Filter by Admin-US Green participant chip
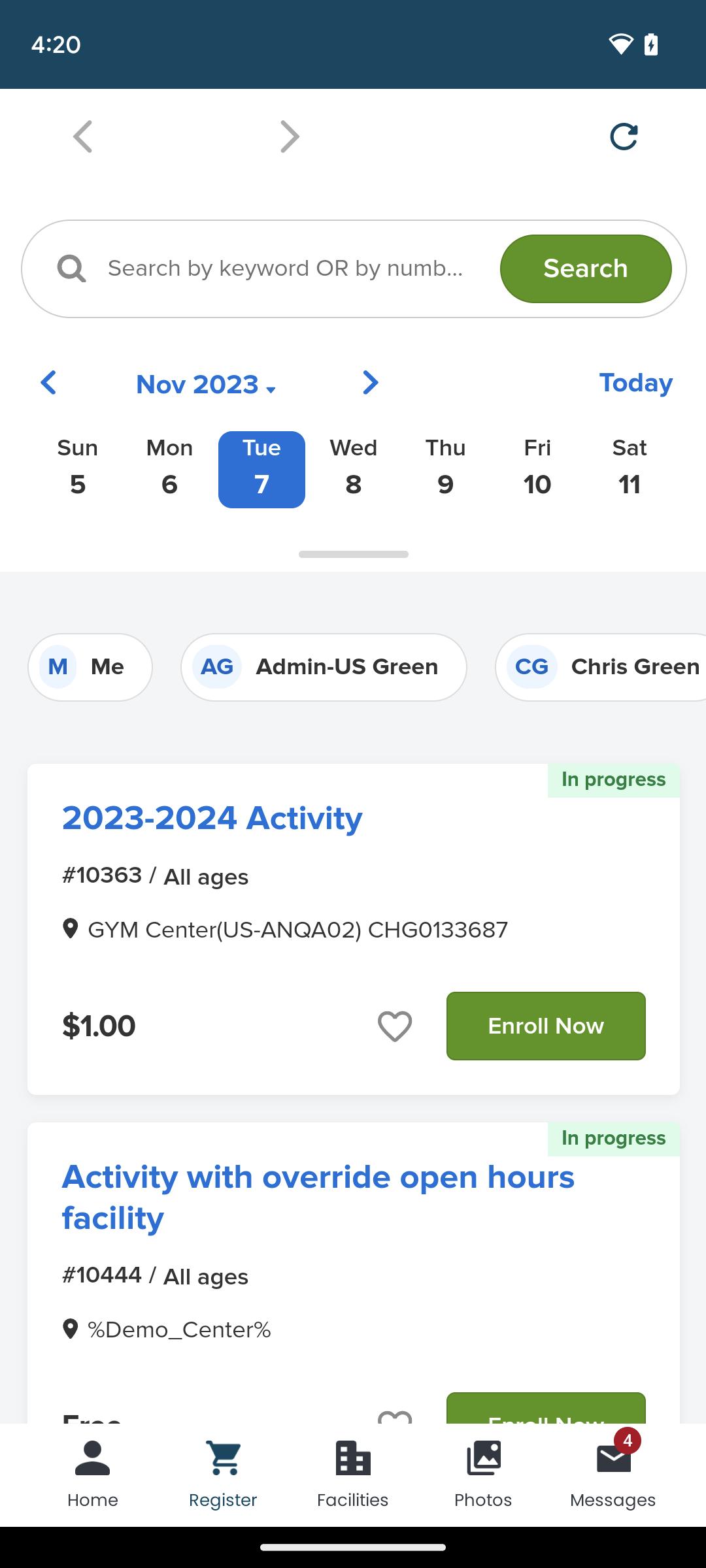Viewport: 706px width, 1568px height. pyautogui.click(x=324, y=667)
